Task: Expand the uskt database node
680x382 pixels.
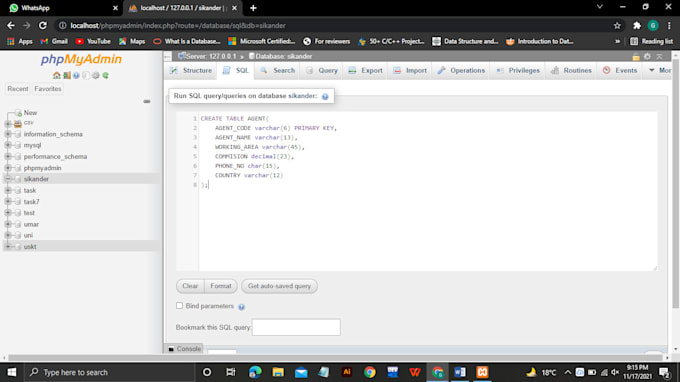Action: tap(8, 246)
